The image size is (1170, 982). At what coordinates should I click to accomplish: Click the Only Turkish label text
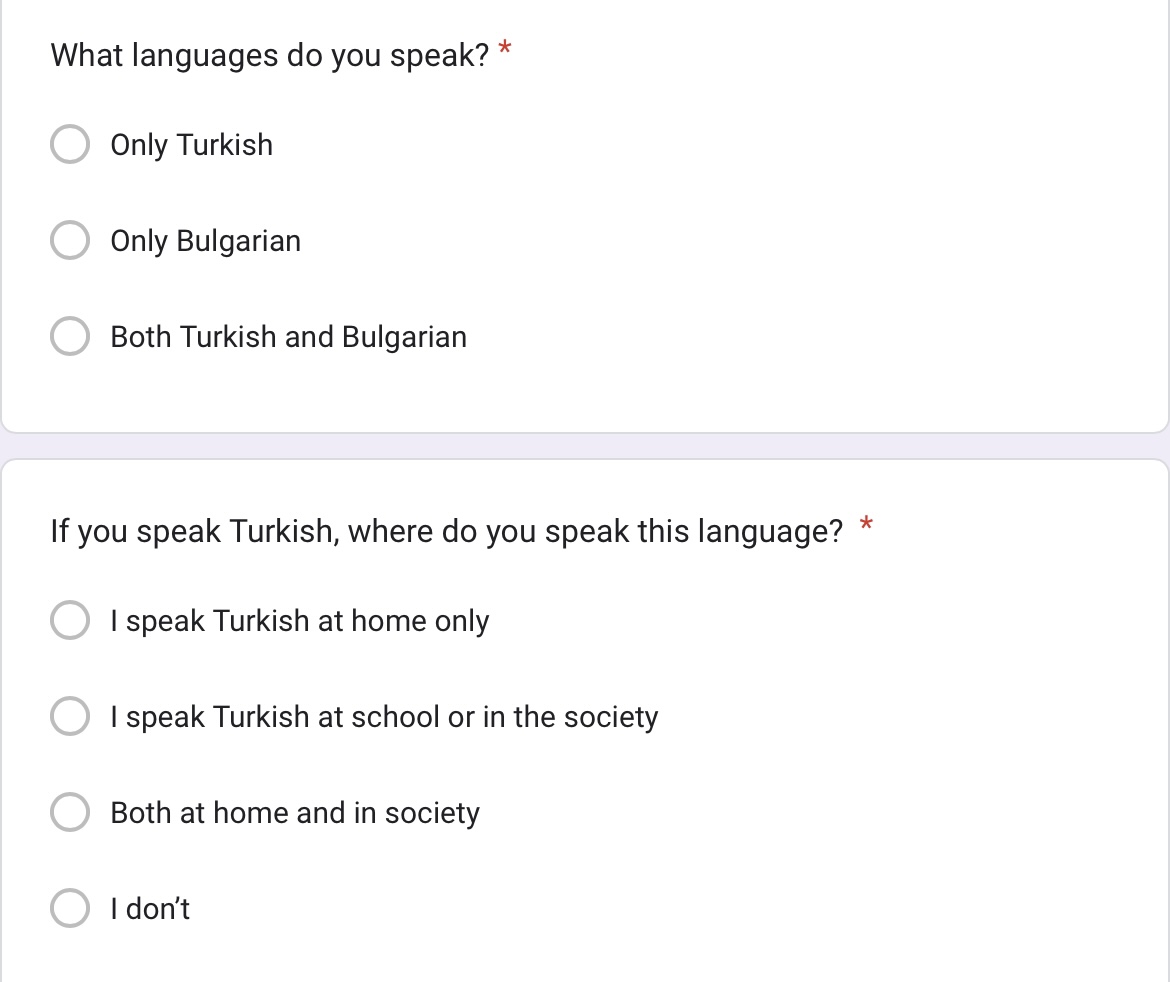tap(192, 145)
